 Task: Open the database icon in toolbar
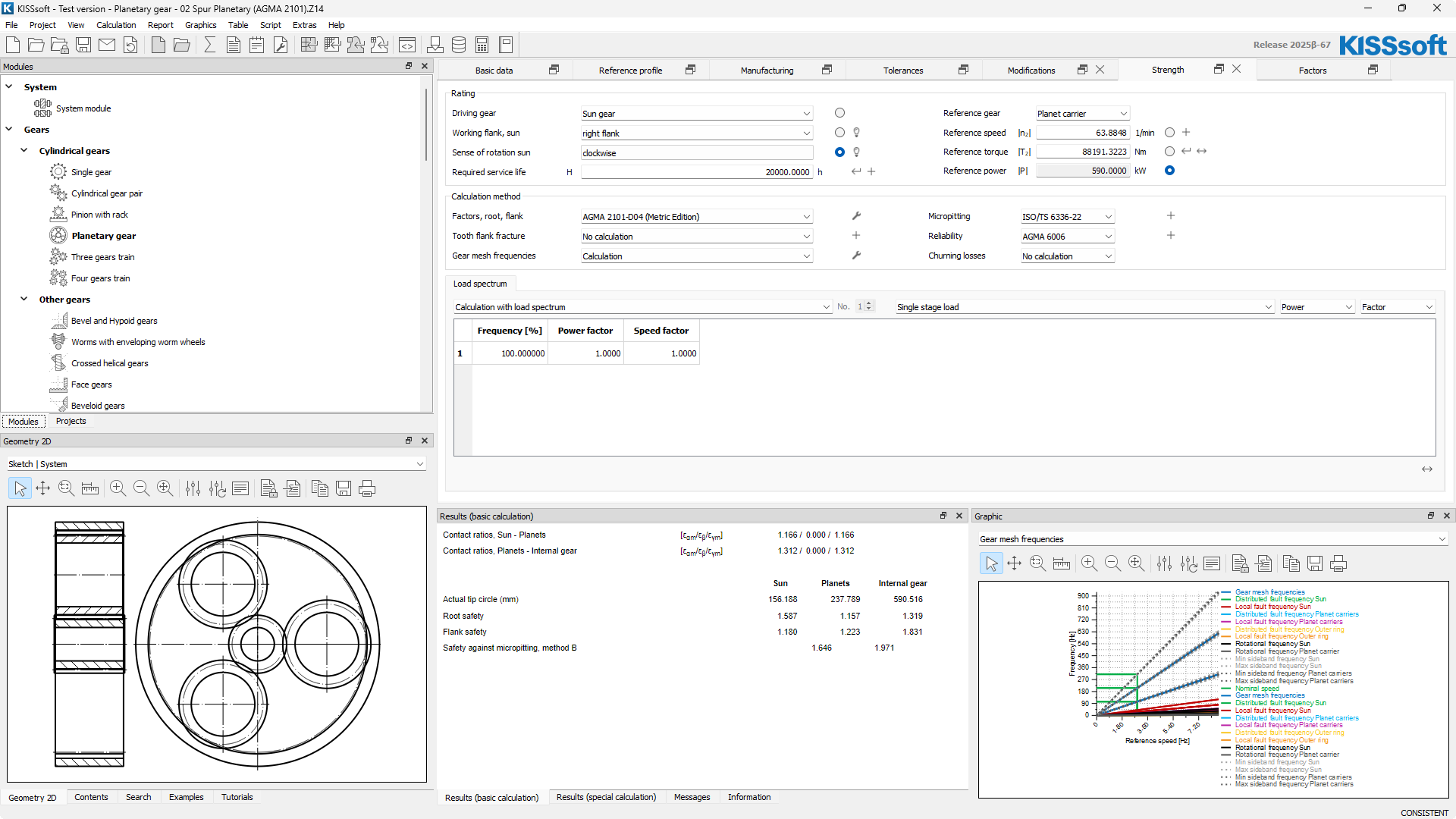459,45
